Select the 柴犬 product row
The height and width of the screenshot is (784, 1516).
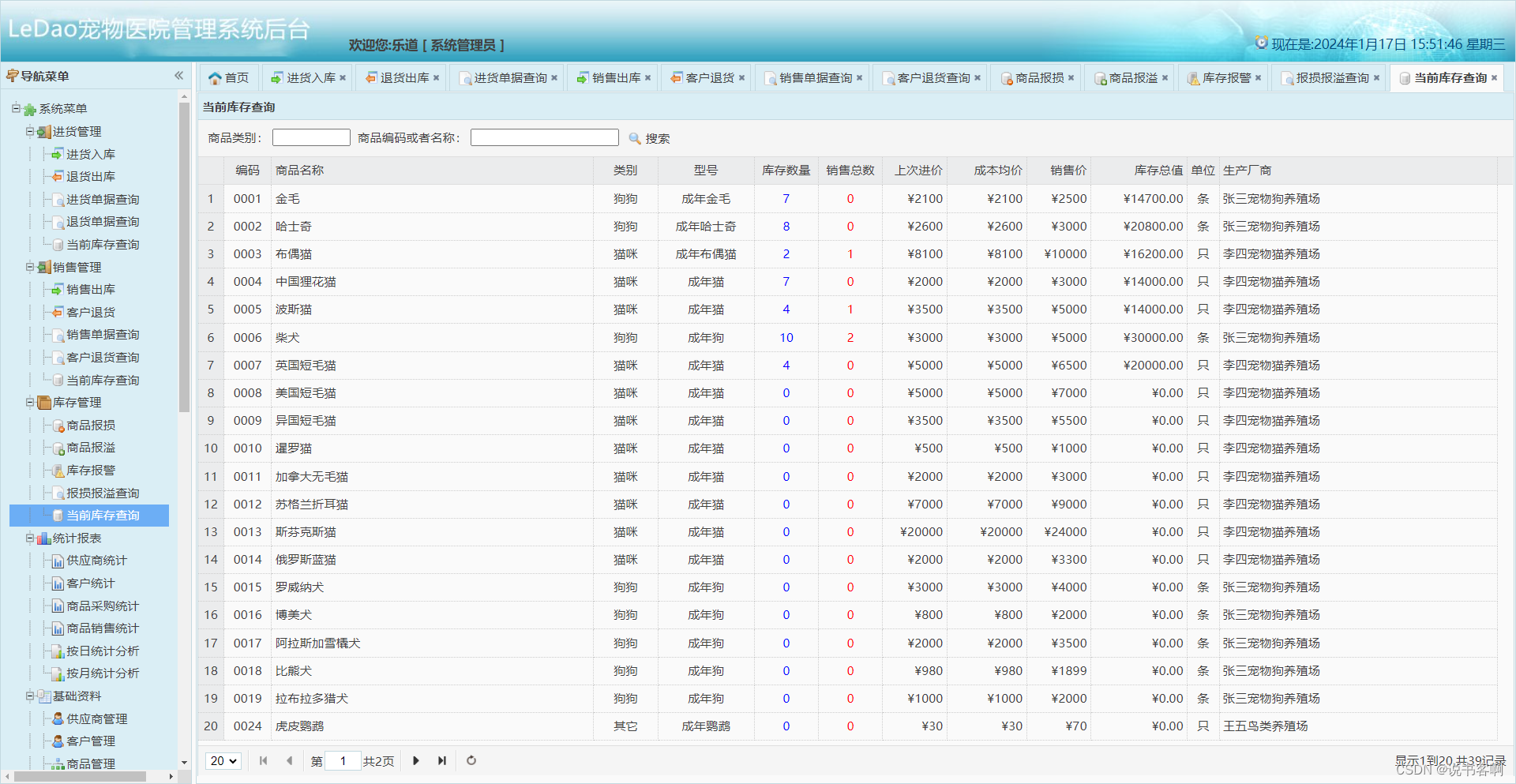click(847, 338)
